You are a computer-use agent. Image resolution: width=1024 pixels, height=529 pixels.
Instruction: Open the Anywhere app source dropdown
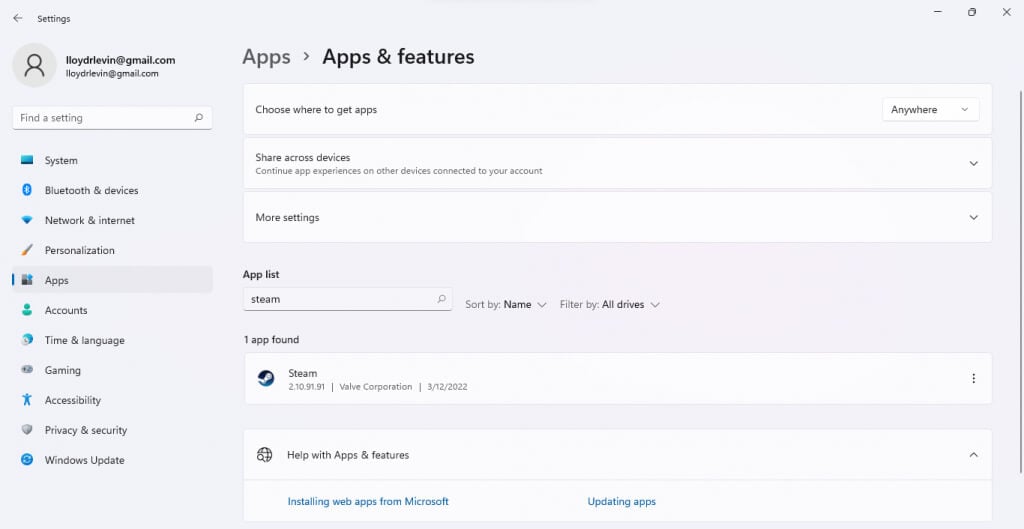pos(930,110)
